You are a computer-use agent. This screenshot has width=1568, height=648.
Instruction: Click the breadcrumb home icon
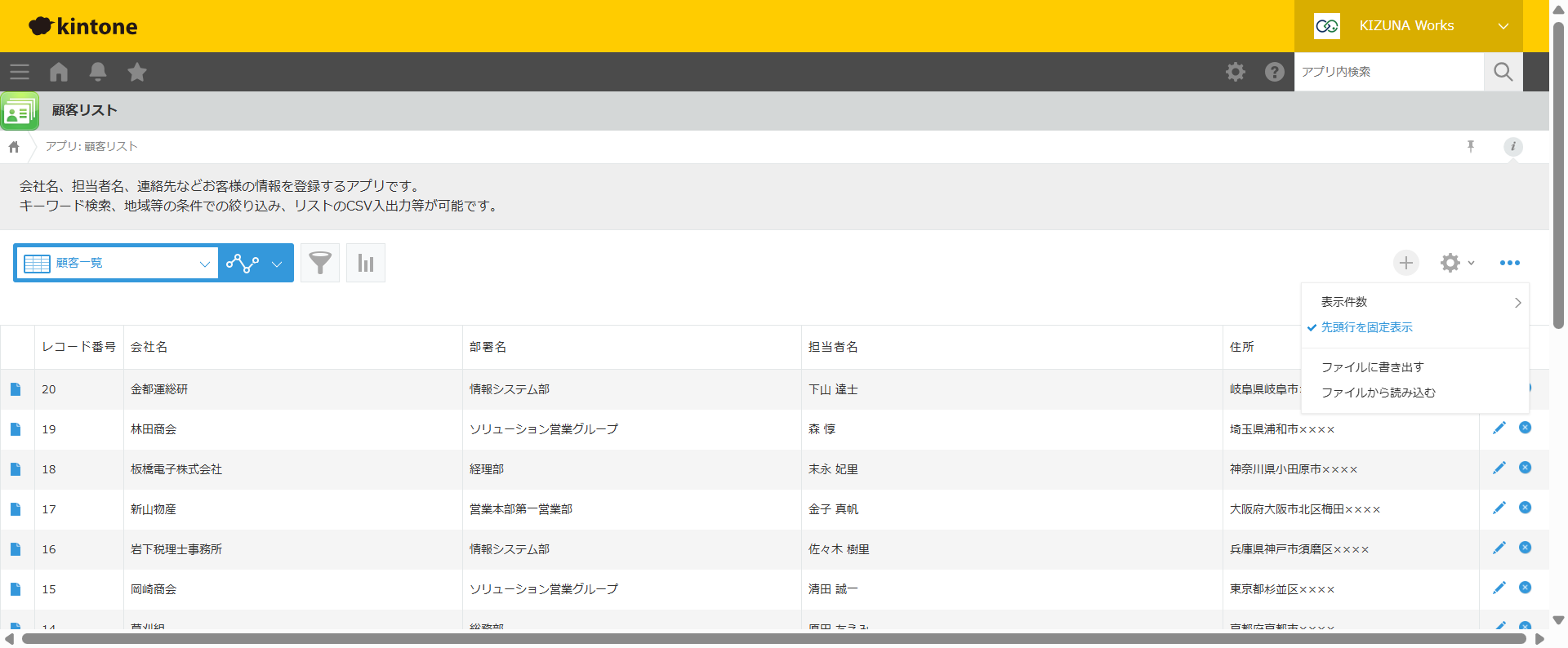14,147
